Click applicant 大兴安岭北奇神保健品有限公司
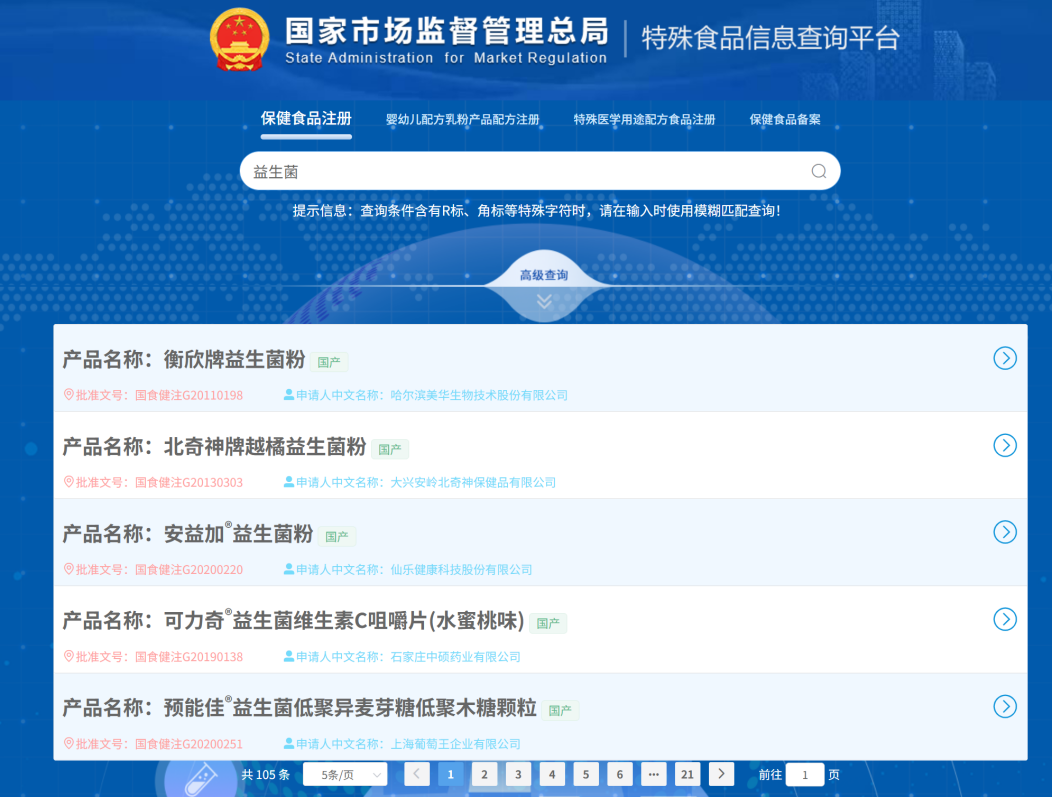 click(x=473, y=482)
